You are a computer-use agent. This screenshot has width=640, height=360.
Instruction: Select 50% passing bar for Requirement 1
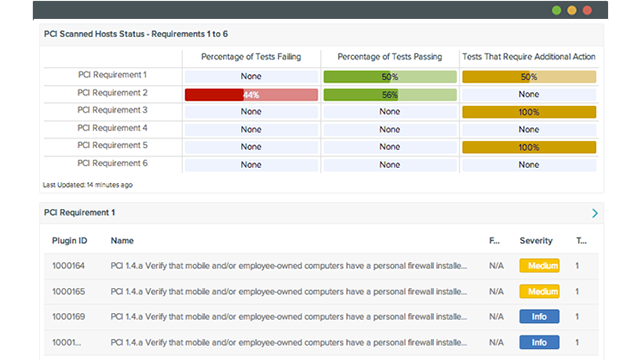click(x=390, y=77)
